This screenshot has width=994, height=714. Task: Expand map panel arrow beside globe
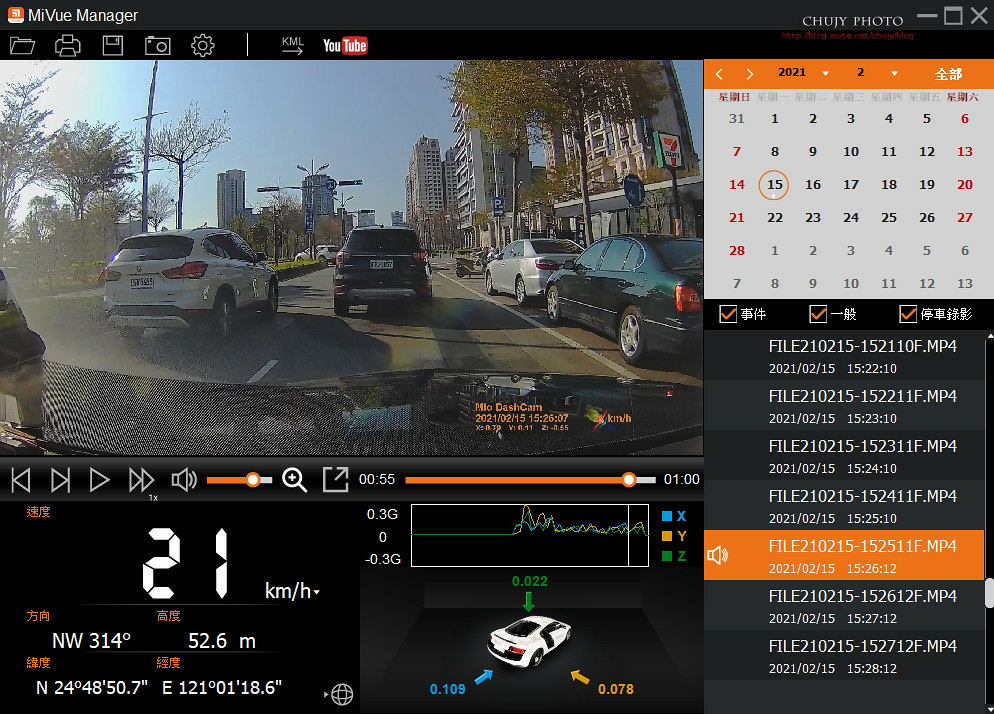pos(326,694)
